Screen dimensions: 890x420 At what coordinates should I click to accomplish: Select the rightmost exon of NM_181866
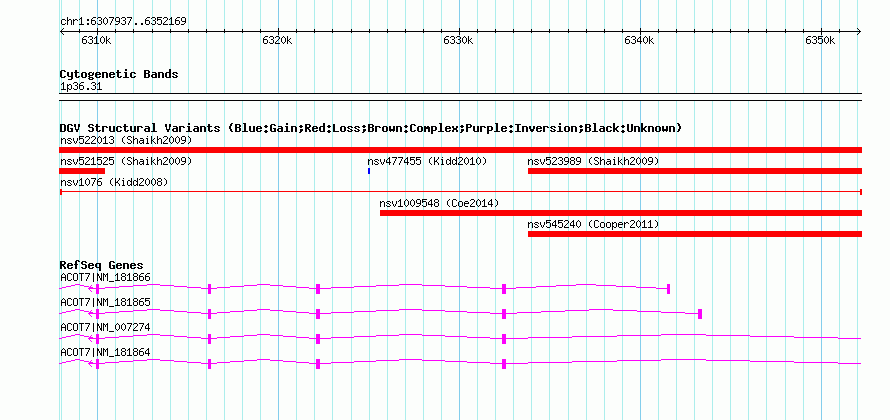pos(669,289)
